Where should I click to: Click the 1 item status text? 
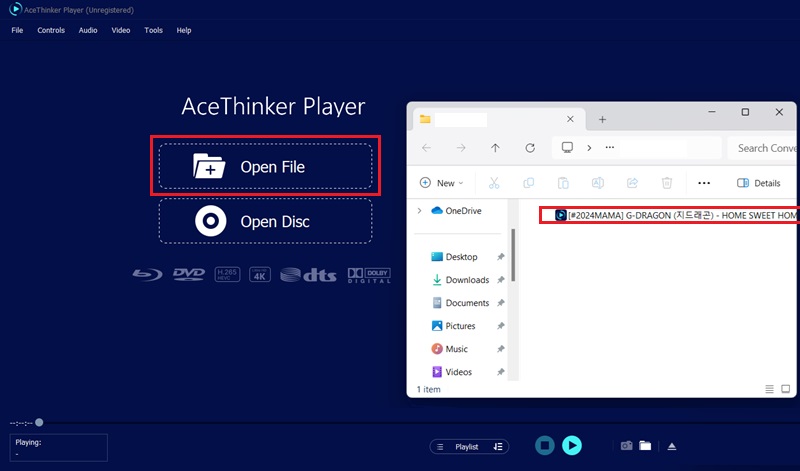click(x=429, y=389)
